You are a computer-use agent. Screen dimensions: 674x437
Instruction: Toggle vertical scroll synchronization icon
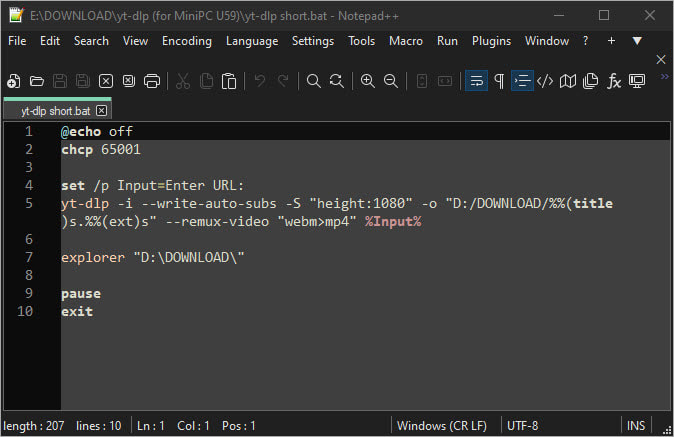pyautogui.click(x=422, y=81)
